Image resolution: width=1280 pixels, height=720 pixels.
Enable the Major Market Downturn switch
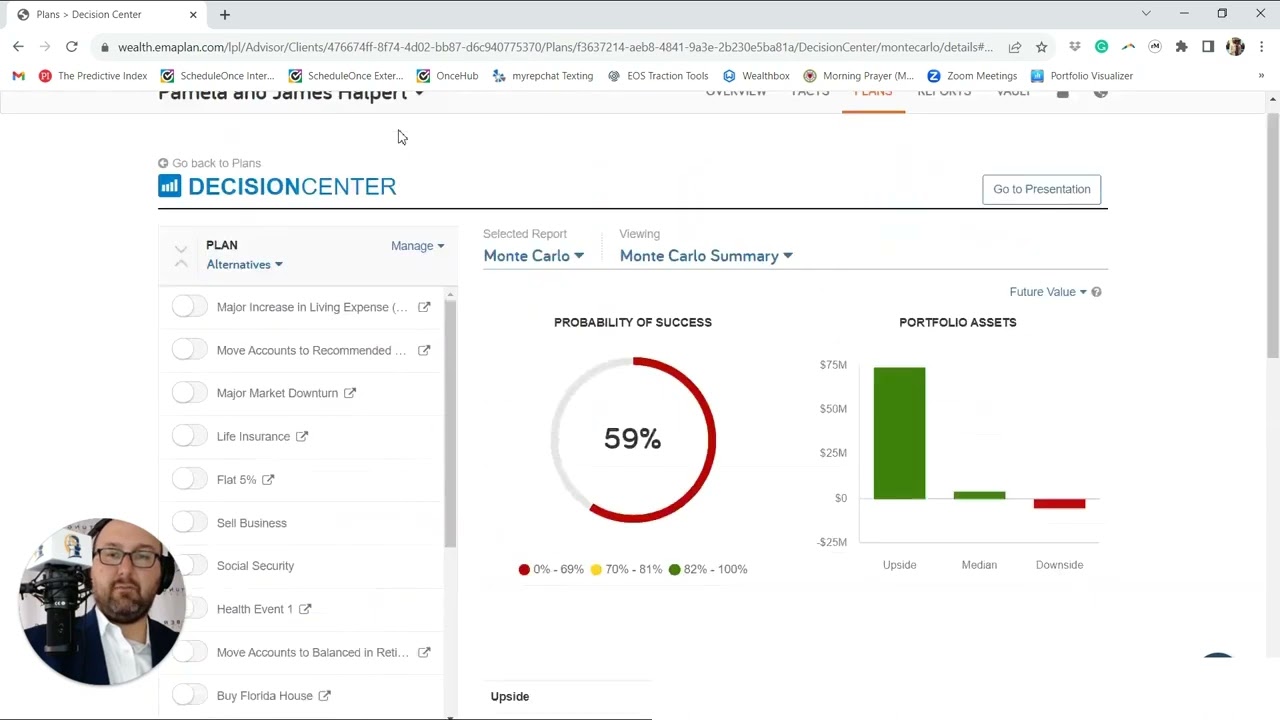[x=189, y=392]
